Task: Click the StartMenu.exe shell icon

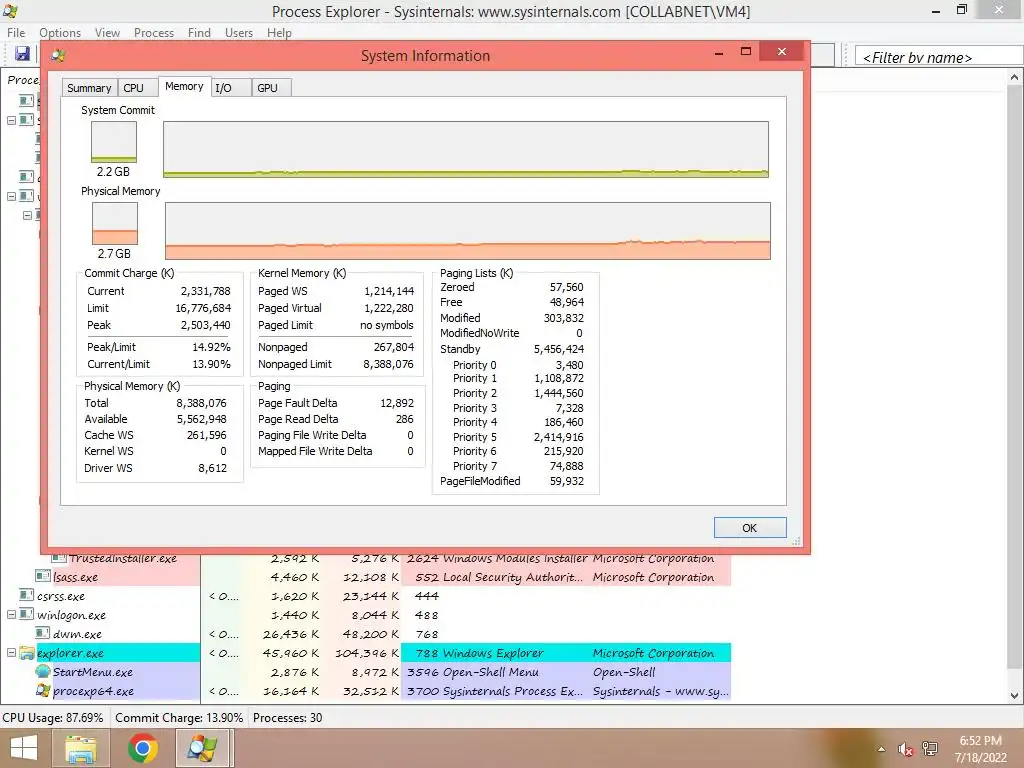Action: coord(43,672)
